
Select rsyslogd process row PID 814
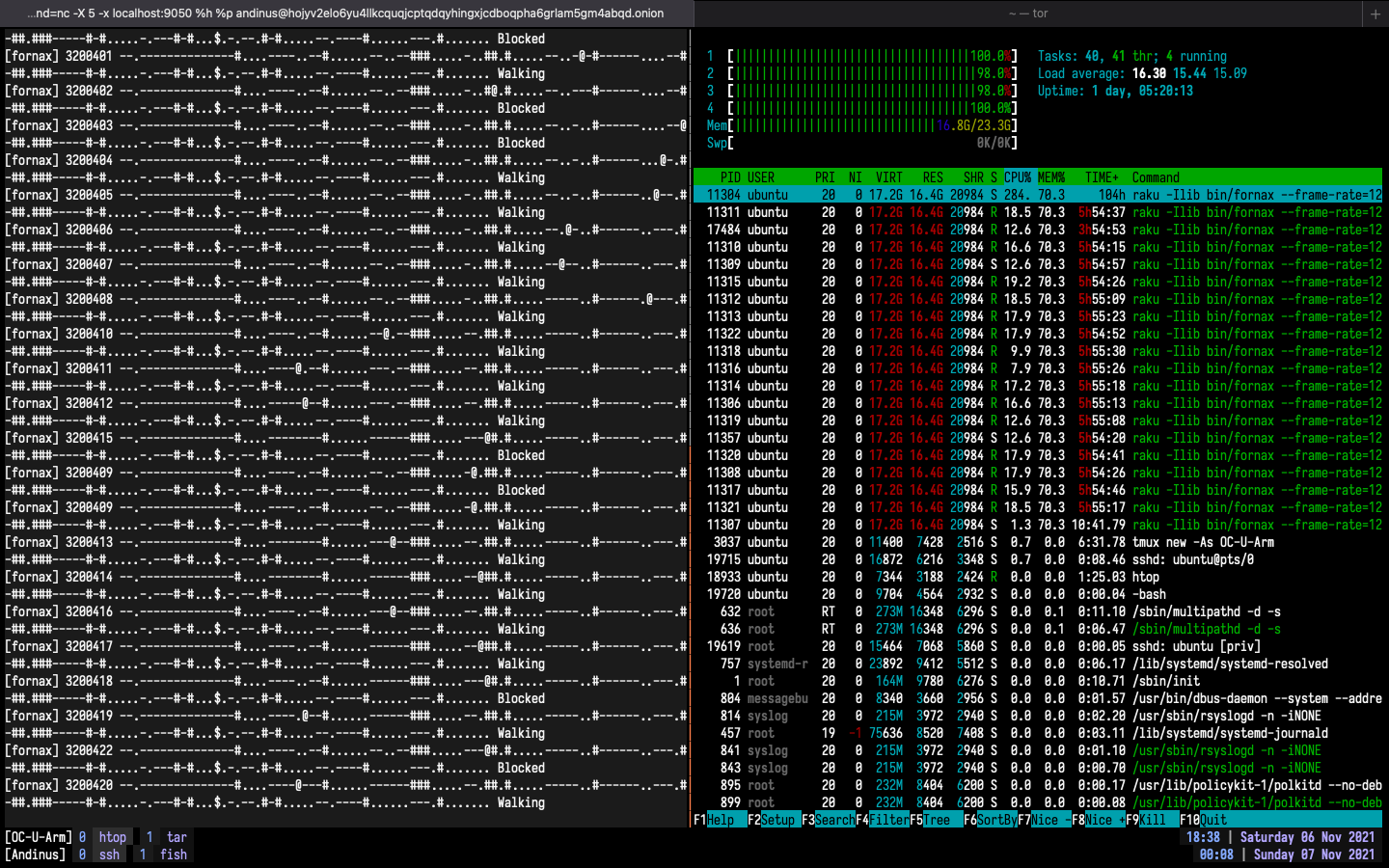tap(1038, 716)
